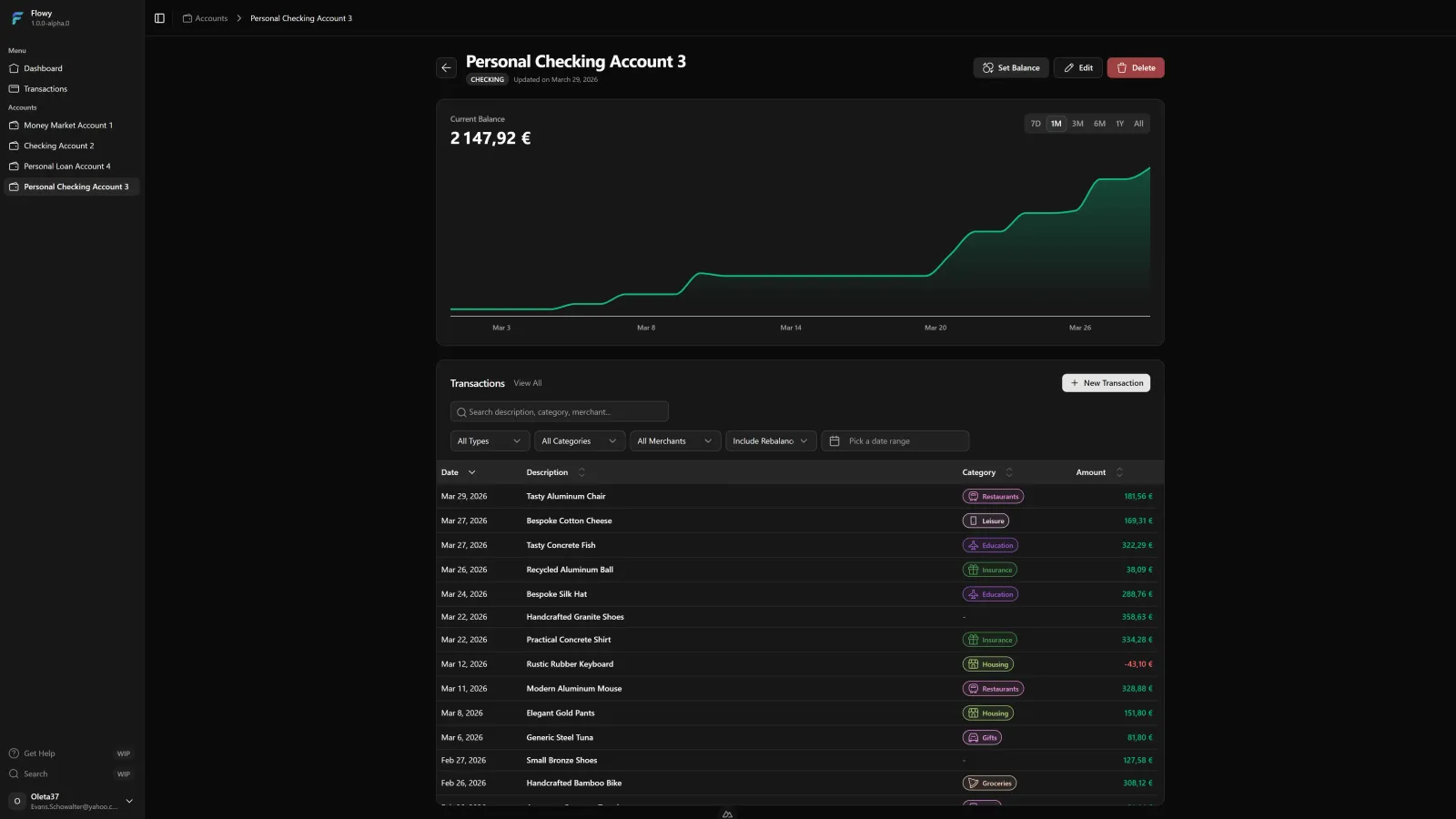Click the Search icon near the bottom sidebar
1456x819 pixels.
(x=15, y=773)
